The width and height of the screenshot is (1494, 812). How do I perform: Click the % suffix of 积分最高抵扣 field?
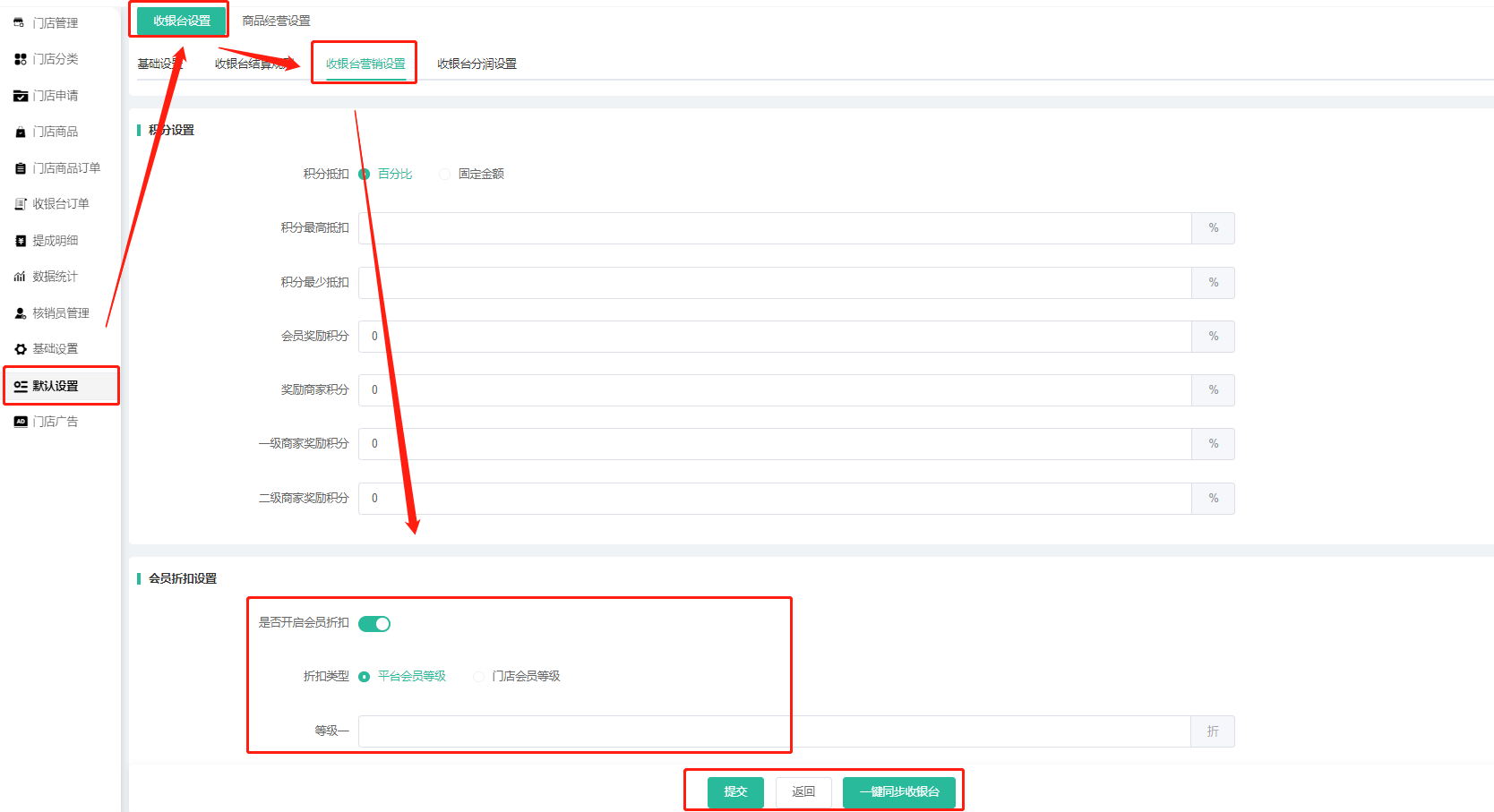coord(1214,228)
